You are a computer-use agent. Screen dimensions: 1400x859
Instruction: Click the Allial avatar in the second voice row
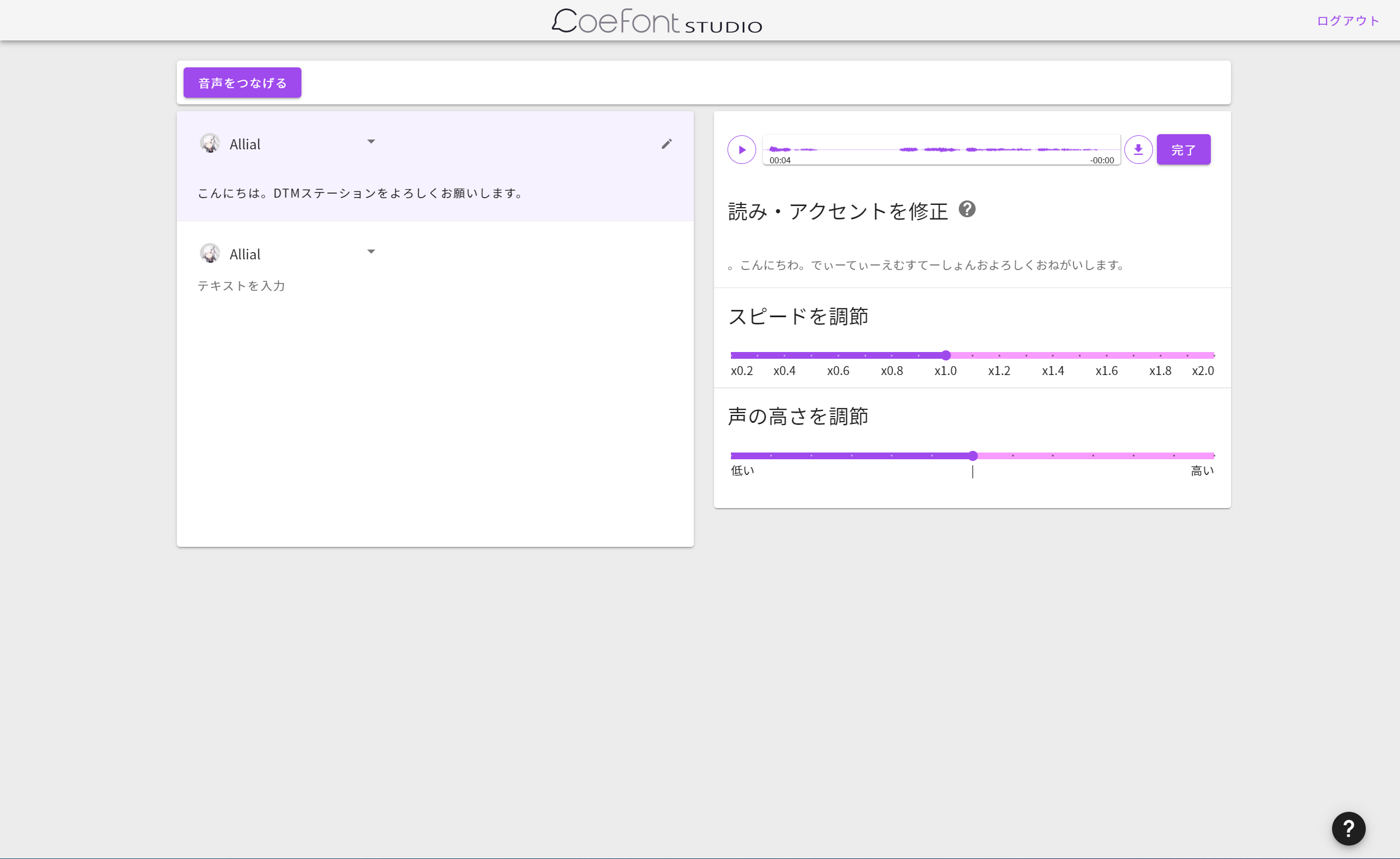(x=209, y=253)
